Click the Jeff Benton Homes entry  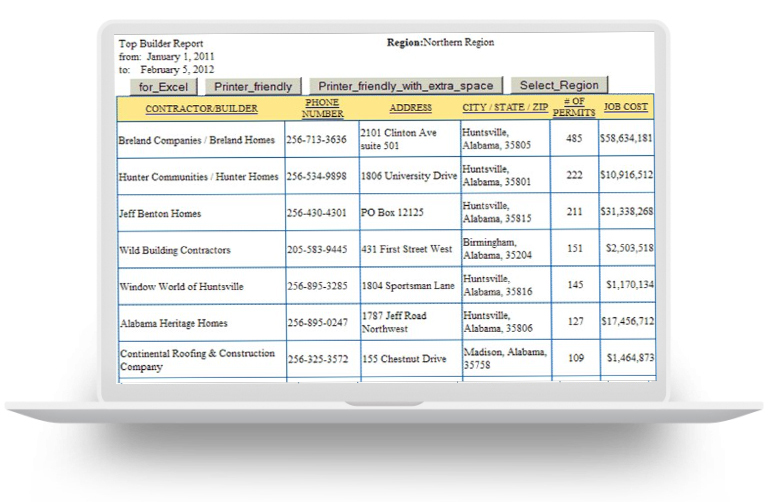click(160, 214)
